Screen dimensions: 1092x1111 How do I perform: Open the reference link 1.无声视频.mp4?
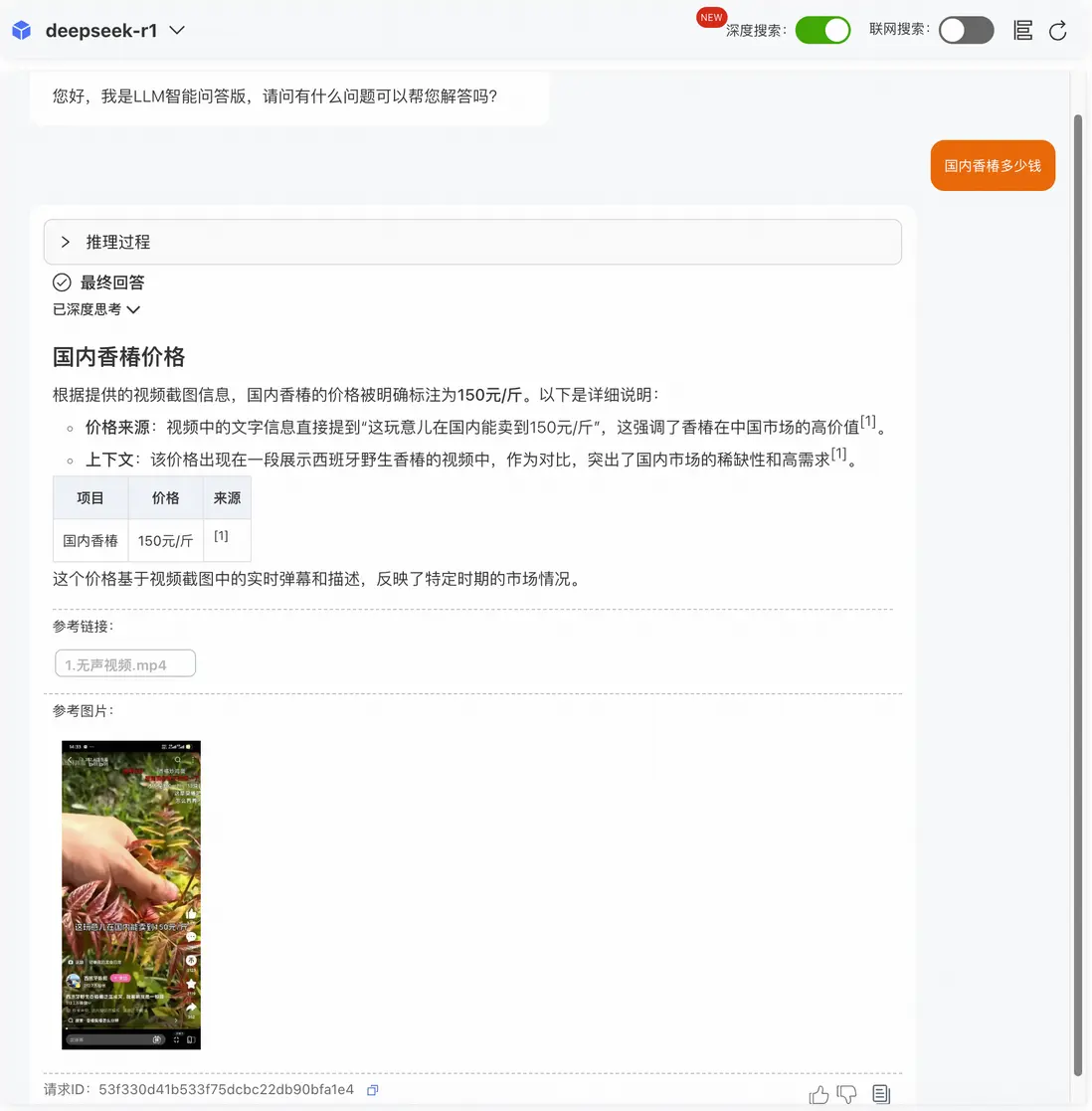click(125, 663)
